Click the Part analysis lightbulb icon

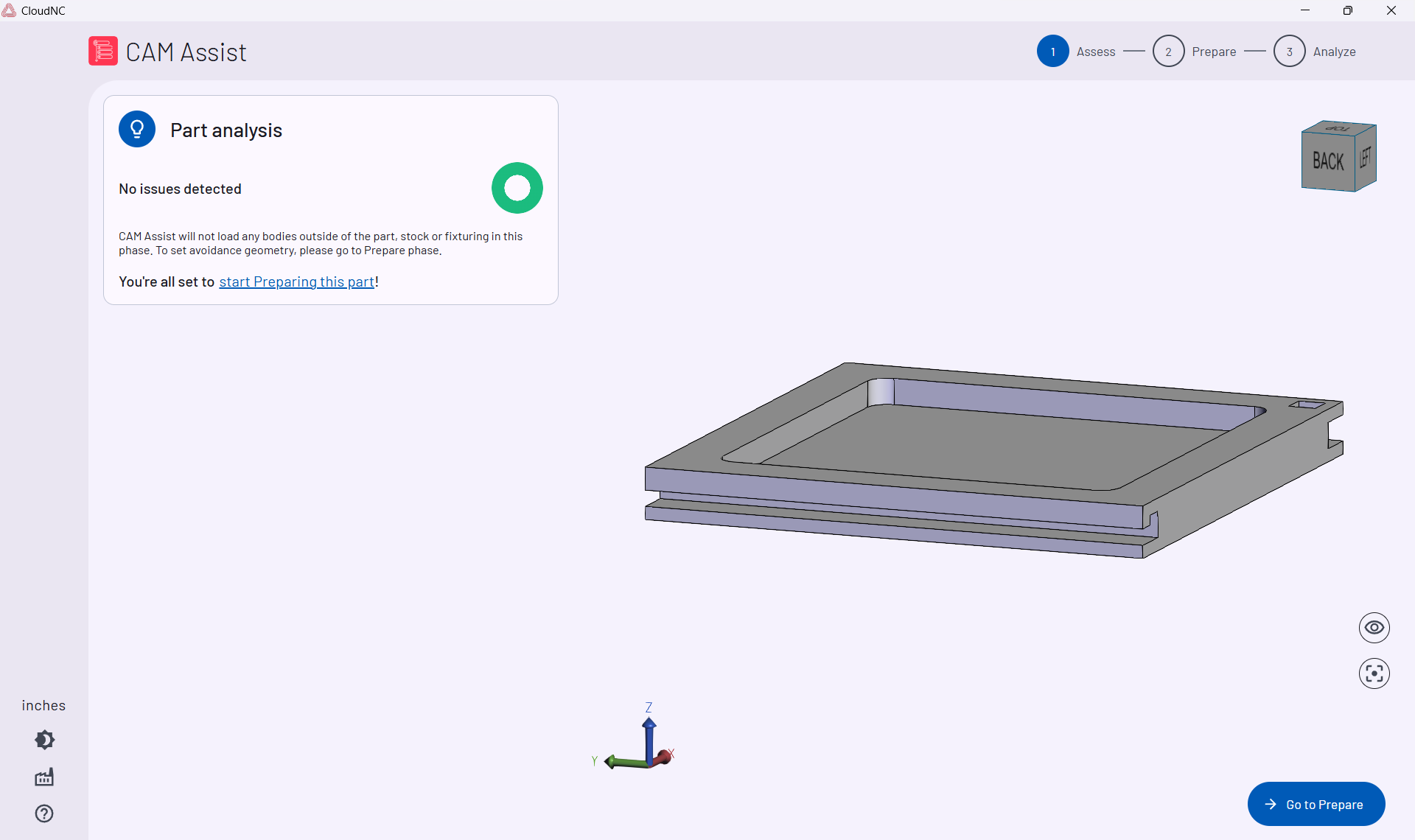(137, 129)
